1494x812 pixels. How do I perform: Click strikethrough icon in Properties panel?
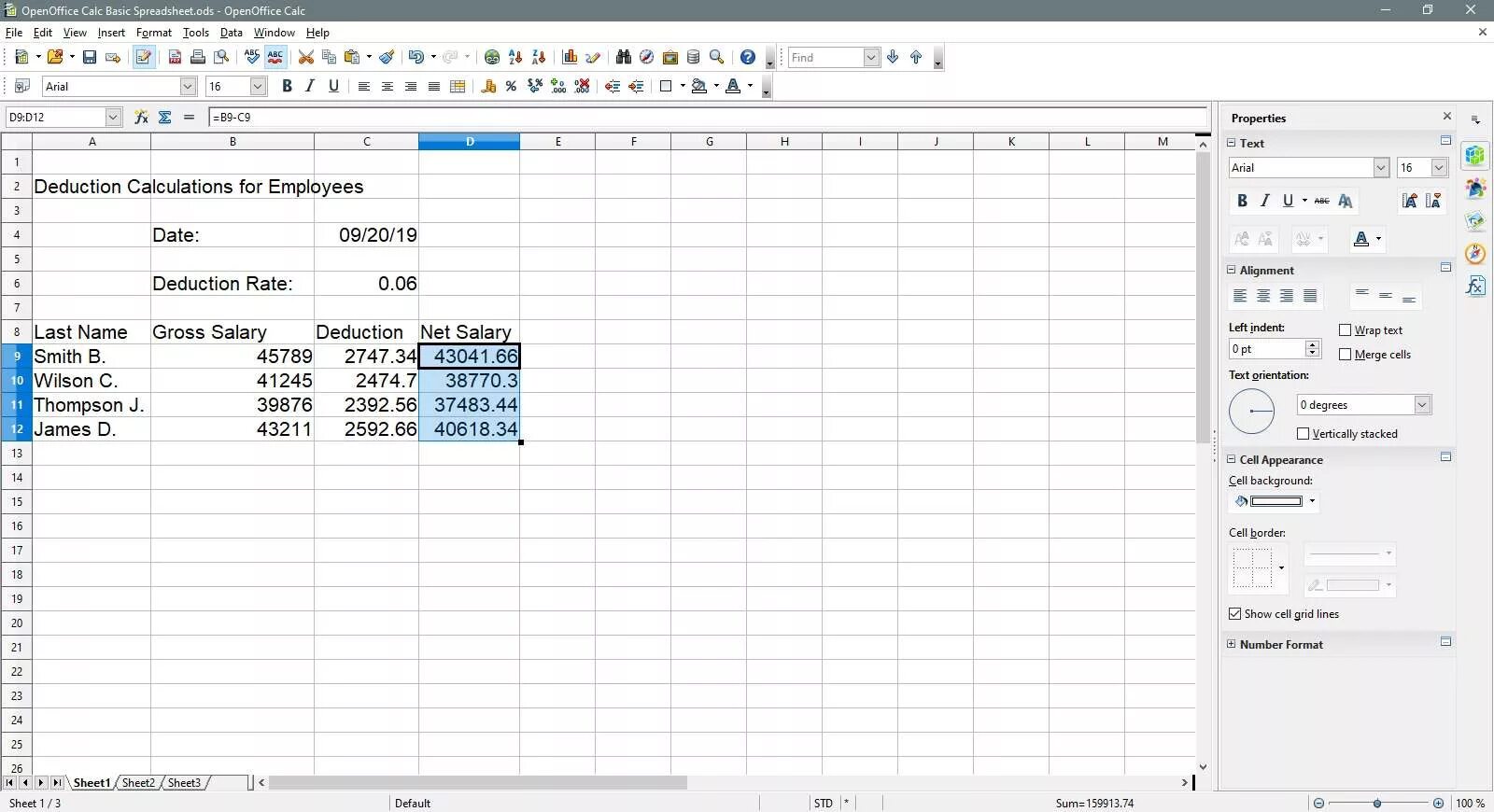coord(1321,201)
